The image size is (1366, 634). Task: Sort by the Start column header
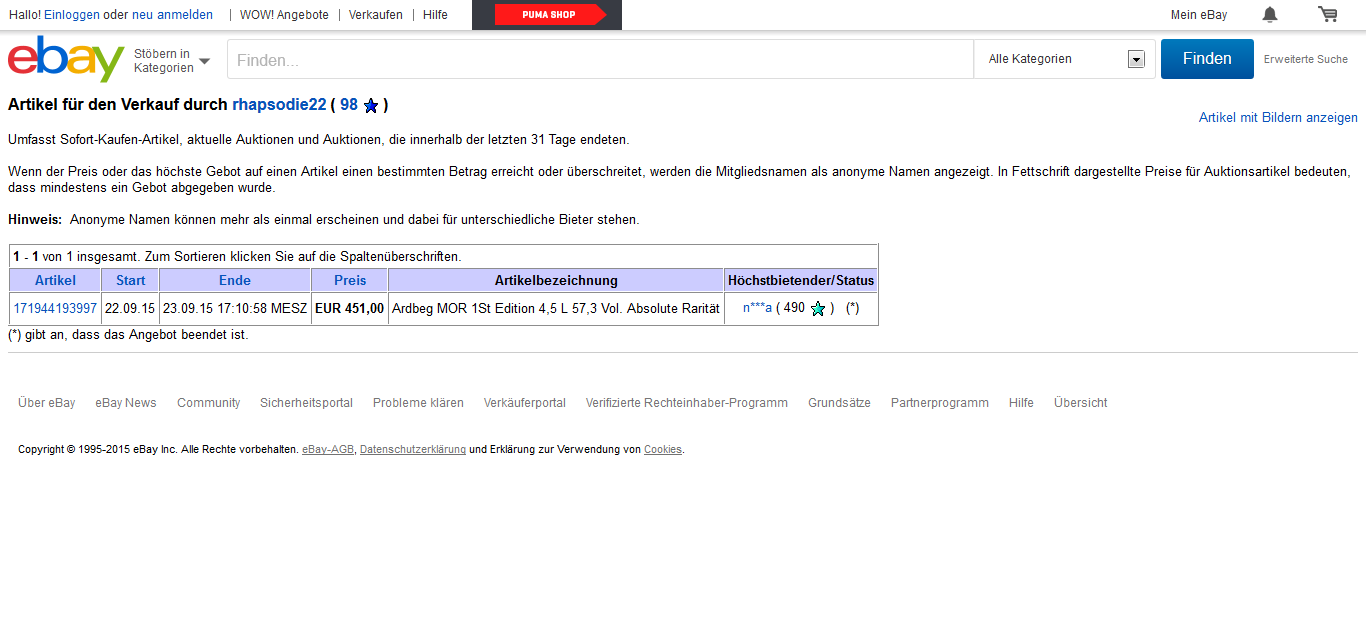pyautogui.click(x=130, y=280)
